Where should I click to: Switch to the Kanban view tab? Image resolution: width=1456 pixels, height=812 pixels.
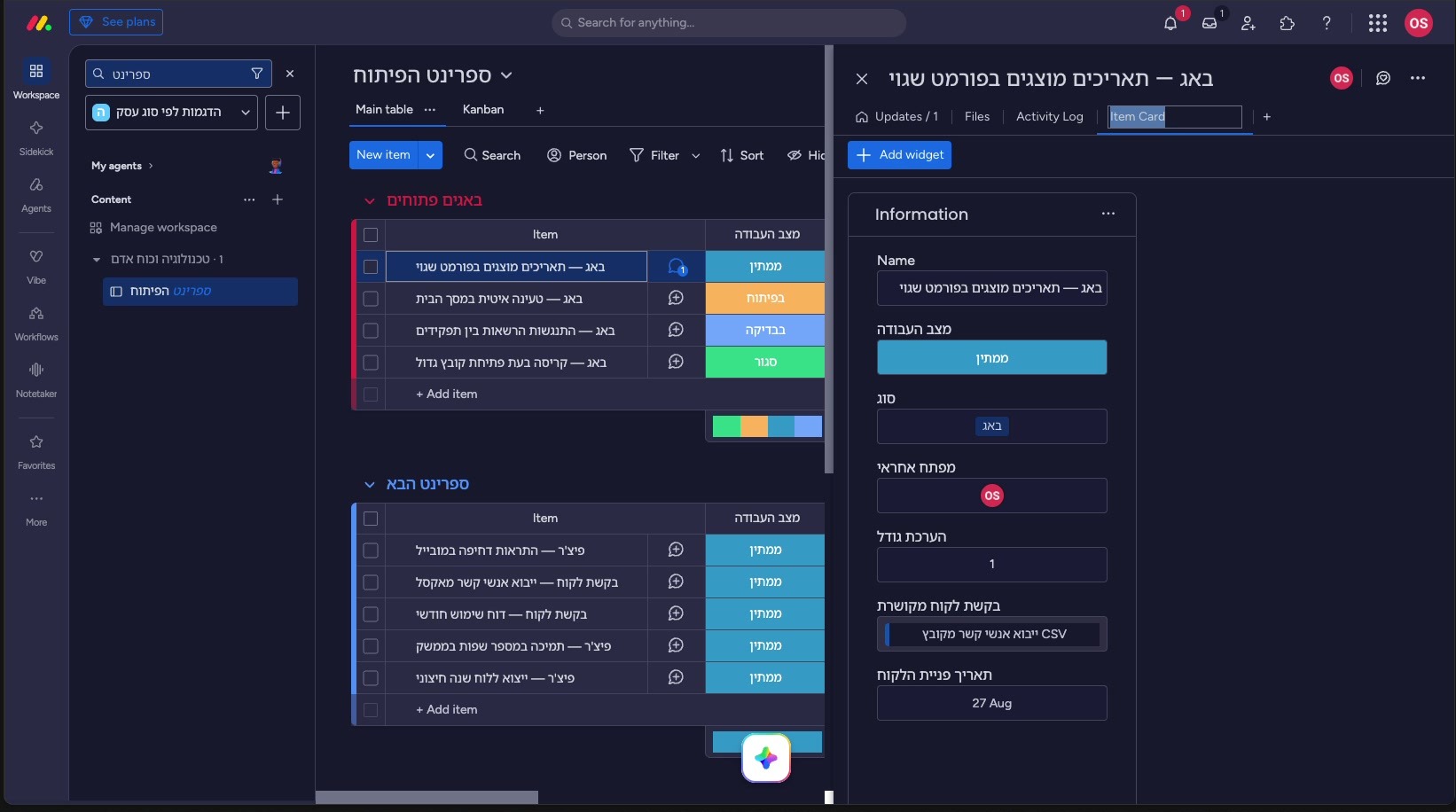483,109
